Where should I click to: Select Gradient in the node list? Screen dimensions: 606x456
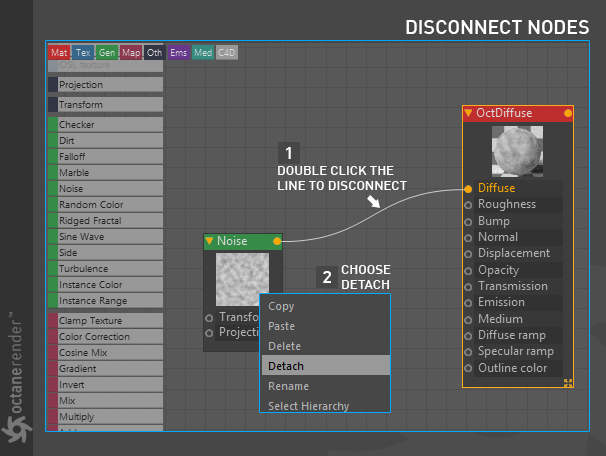click(x=106, y=369)
